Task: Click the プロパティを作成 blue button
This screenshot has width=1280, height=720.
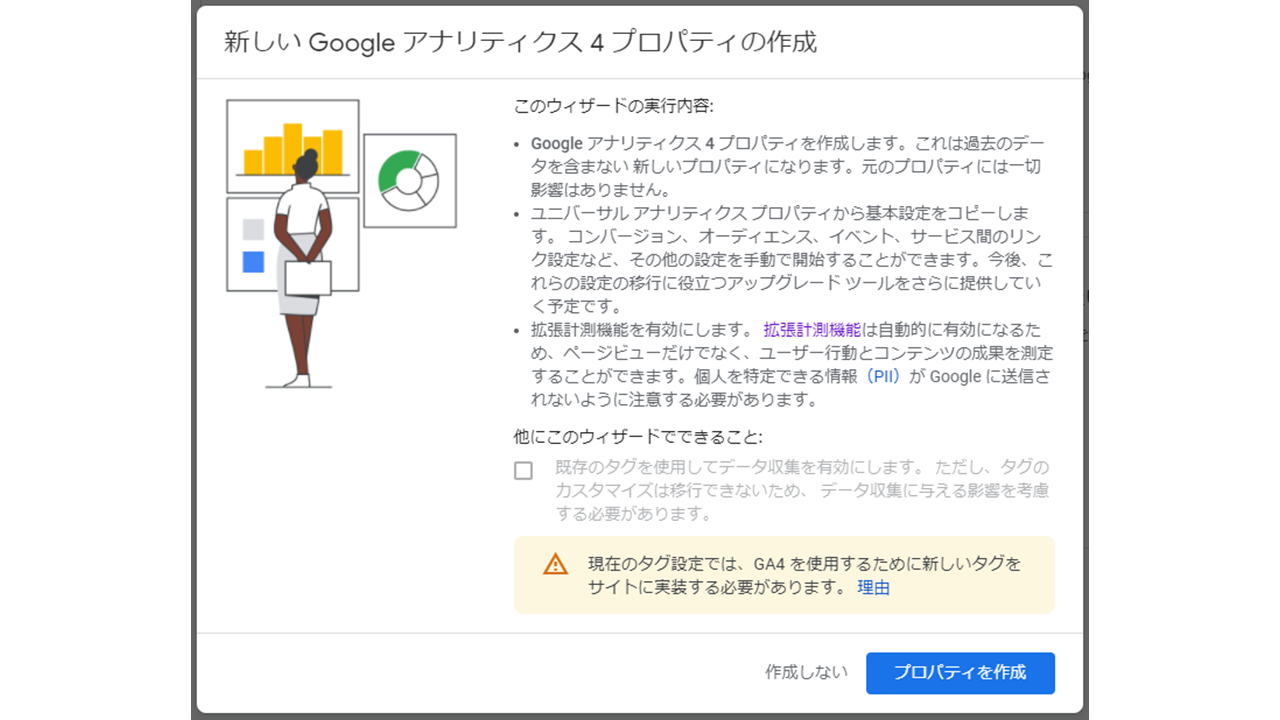Action: coord(960,673)
